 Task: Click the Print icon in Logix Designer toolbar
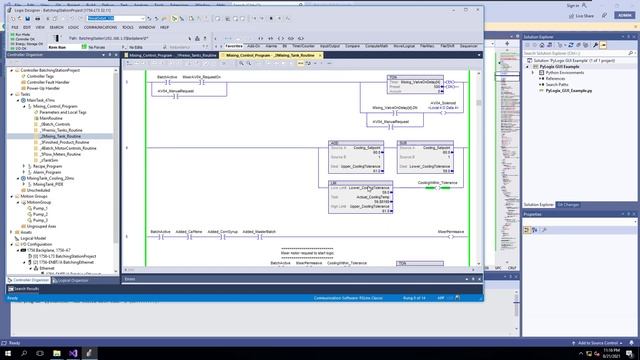point(38,19)
